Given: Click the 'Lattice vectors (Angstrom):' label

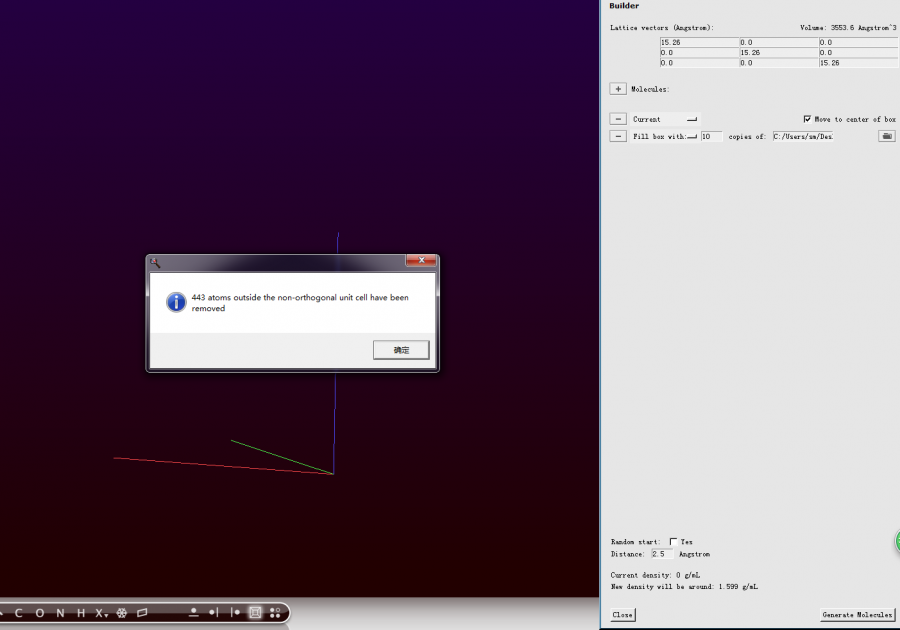Looking at the screenshot, I should tap(662, 28).
